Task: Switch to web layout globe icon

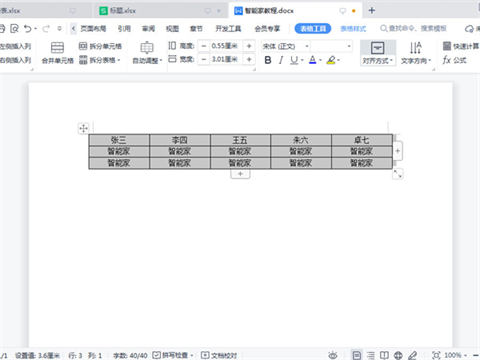Action: [x=398, y=355]
